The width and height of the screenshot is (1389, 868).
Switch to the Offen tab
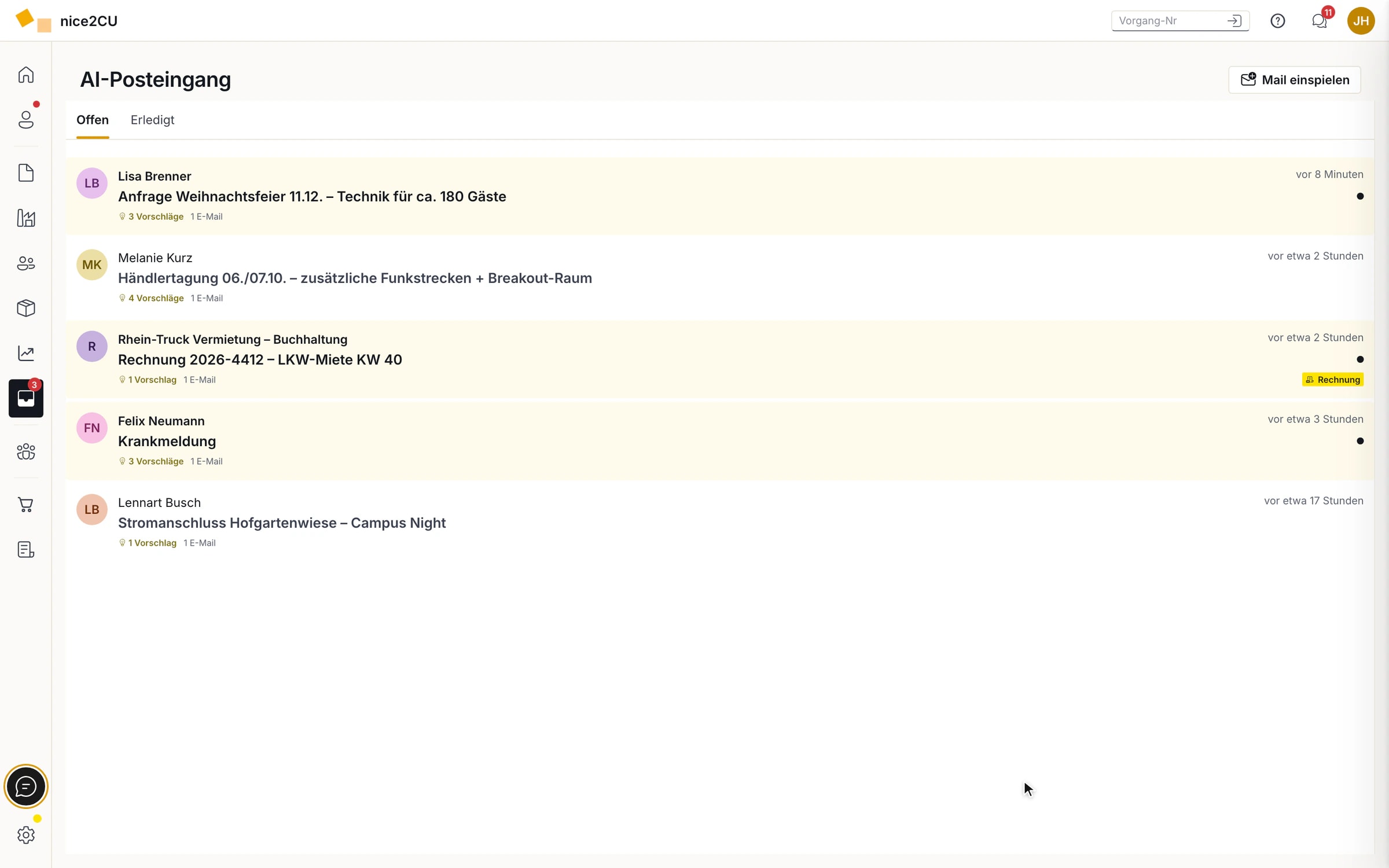tap(93, 120)
